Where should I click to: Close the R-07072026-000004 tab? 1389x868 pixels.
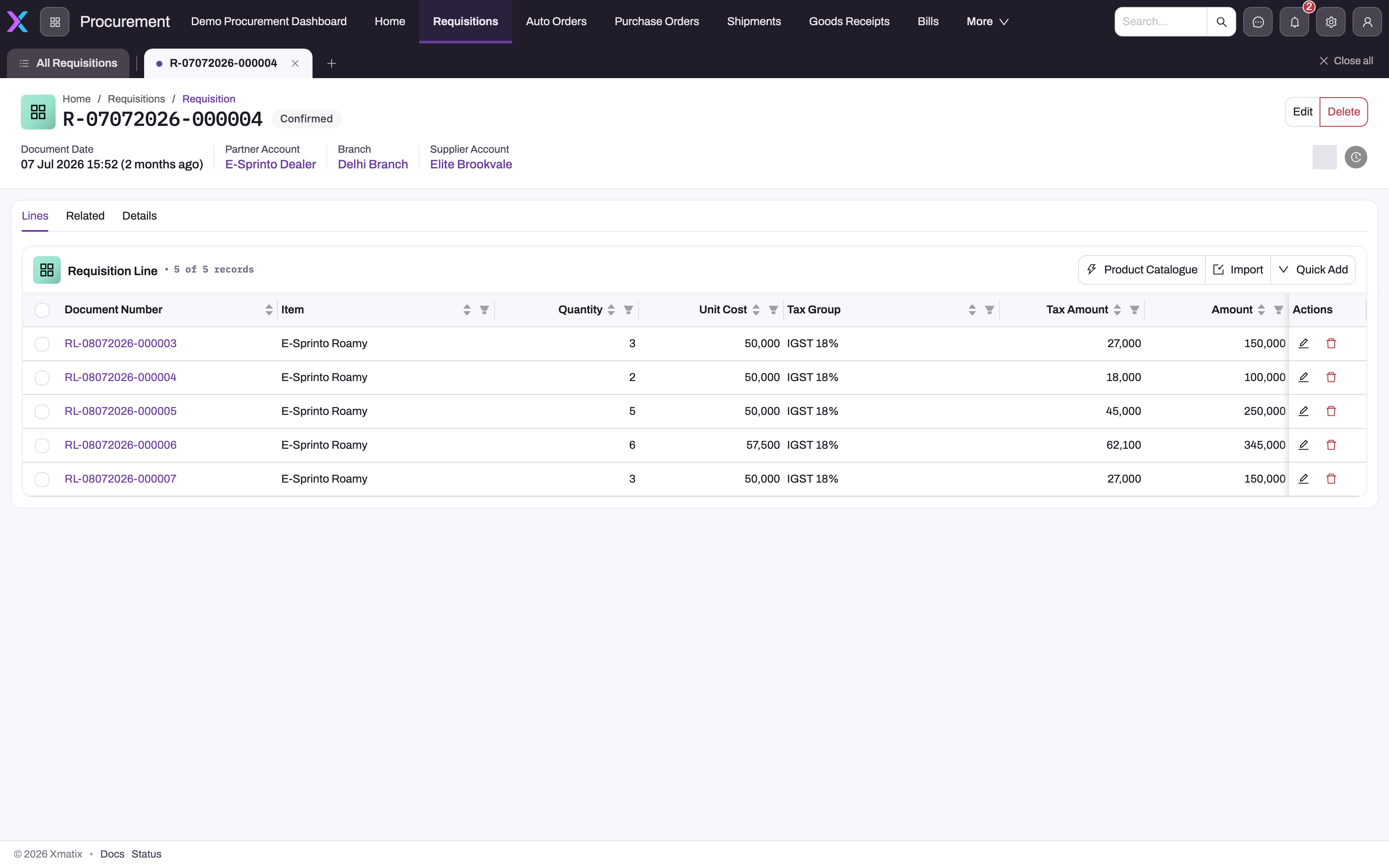click(295, 63)
